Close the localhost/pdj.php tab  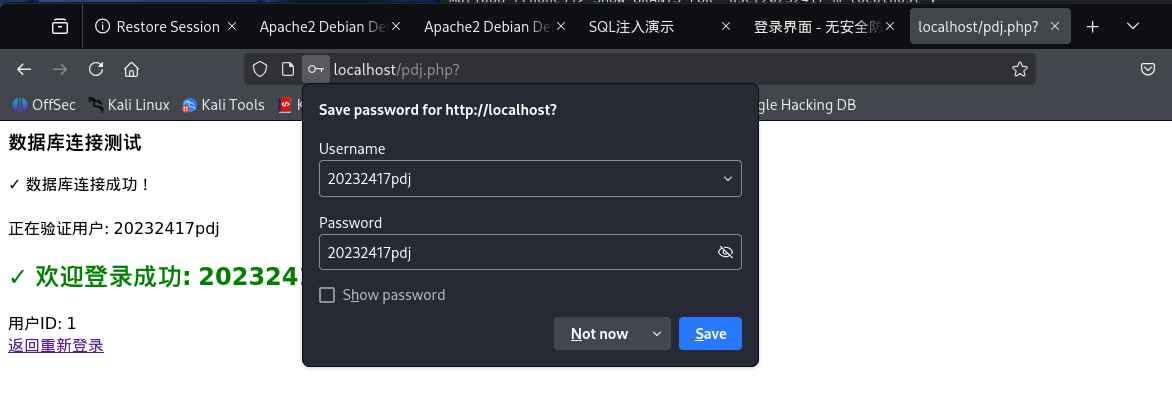pyautogui.click(x=1056, y=27)
